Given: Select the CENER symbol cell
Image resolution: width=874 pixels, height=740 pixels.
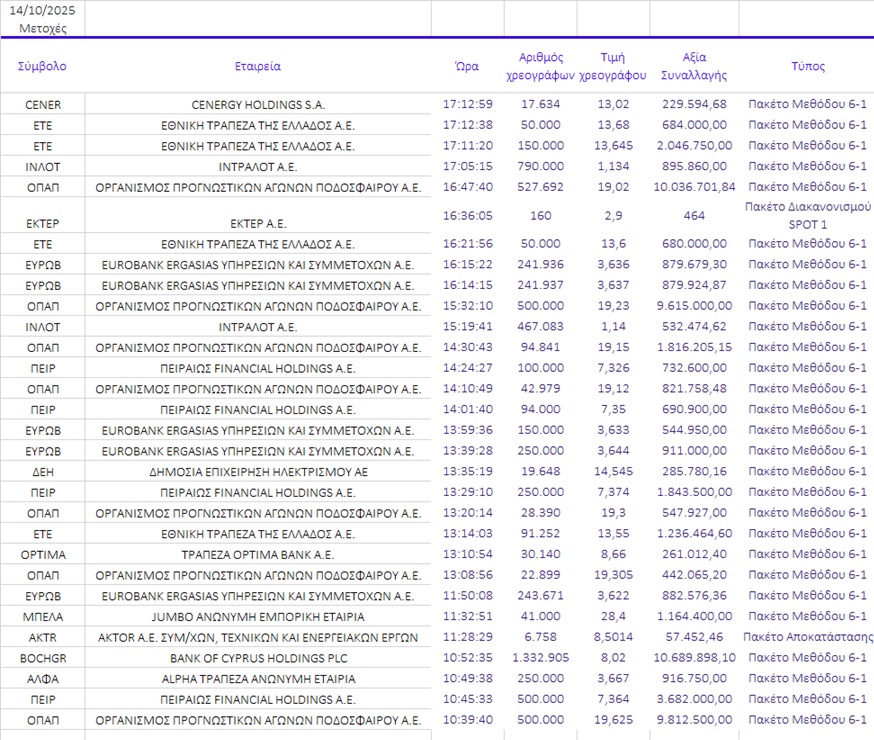Looking at the screenshot, I should pos(42,104).
